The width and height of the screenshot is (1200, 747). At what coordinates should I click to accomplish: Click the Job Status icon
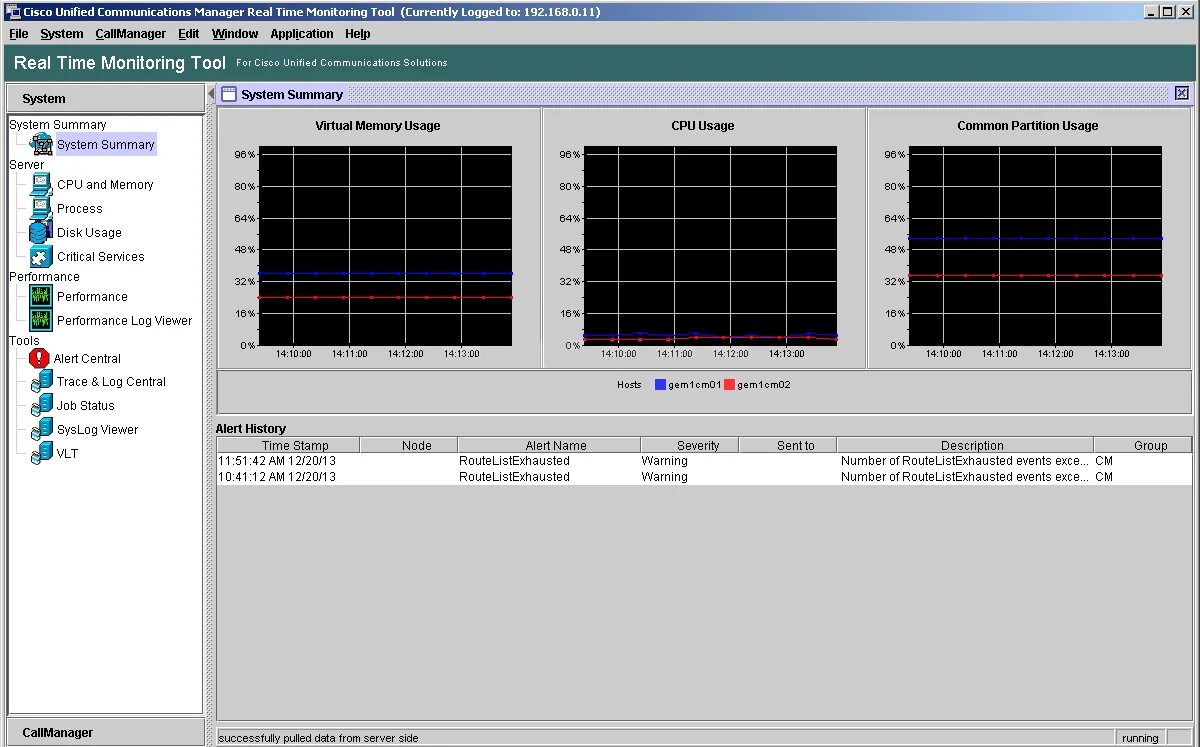(x=41, y=406)
